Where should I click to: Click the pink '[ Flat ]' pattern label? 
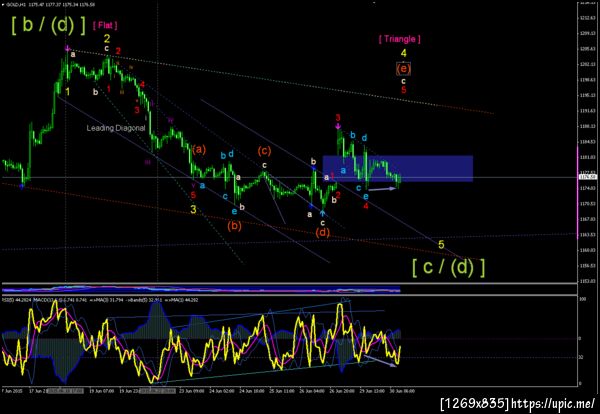coord(105,25)
